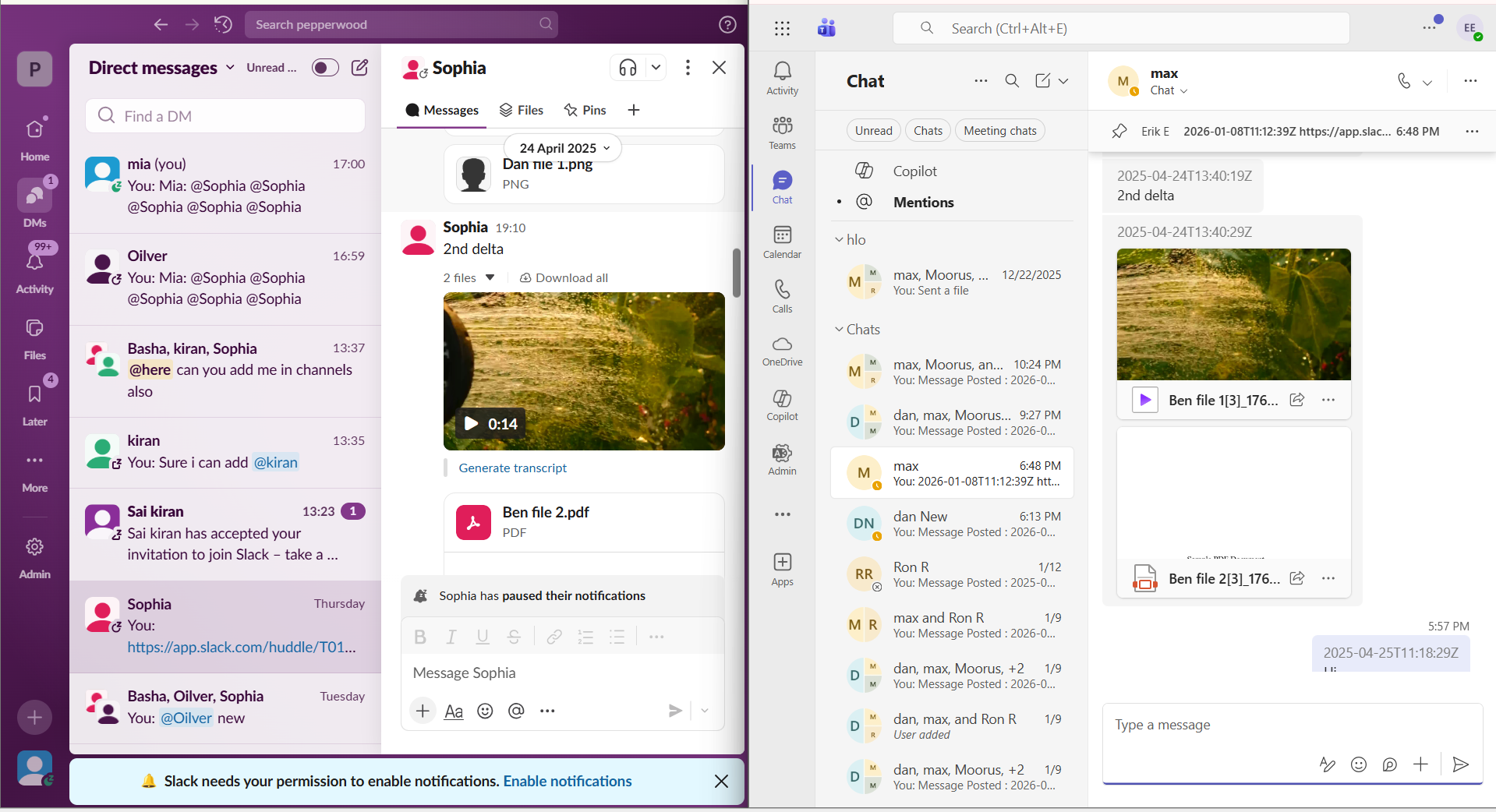Open Teams emoji picker in compose box
This screenshot has width=1496, height=812.
click(1359, 764)
